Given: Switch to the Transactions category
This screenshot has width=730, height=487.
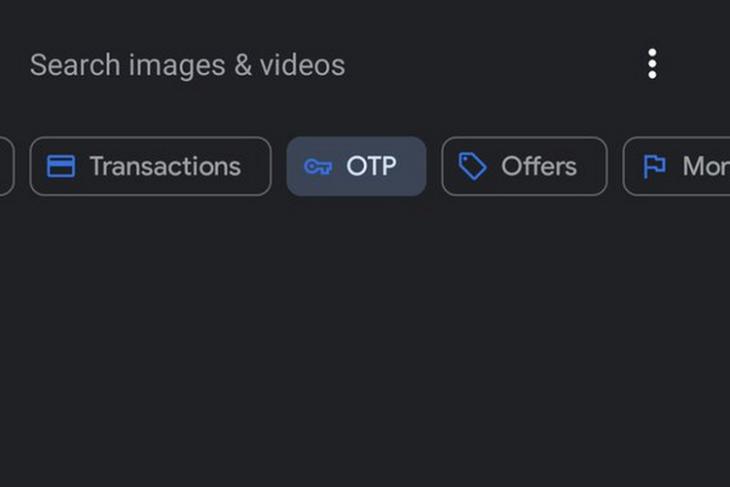Looking at the screenshot, I should click(x=150, y=166).
